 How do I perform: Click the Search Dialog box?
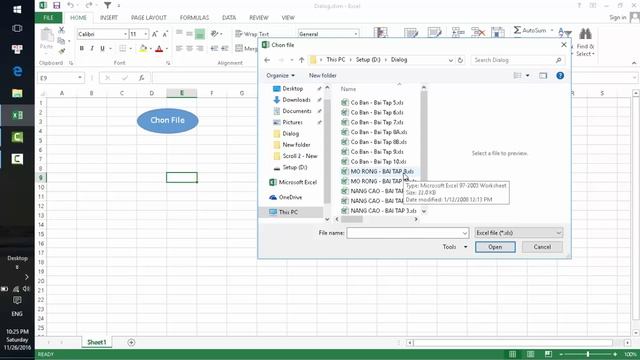[x=518, y=60]
